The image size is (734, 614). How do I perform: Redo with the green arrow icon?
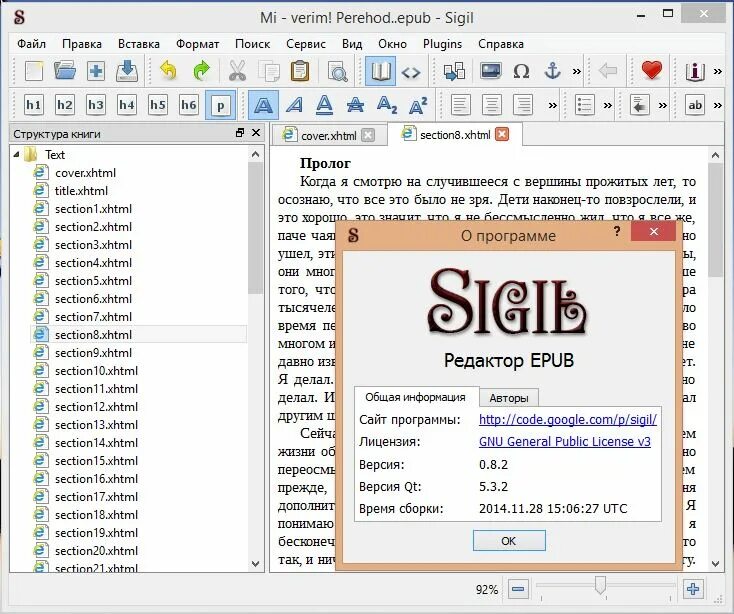coord(201,71)
